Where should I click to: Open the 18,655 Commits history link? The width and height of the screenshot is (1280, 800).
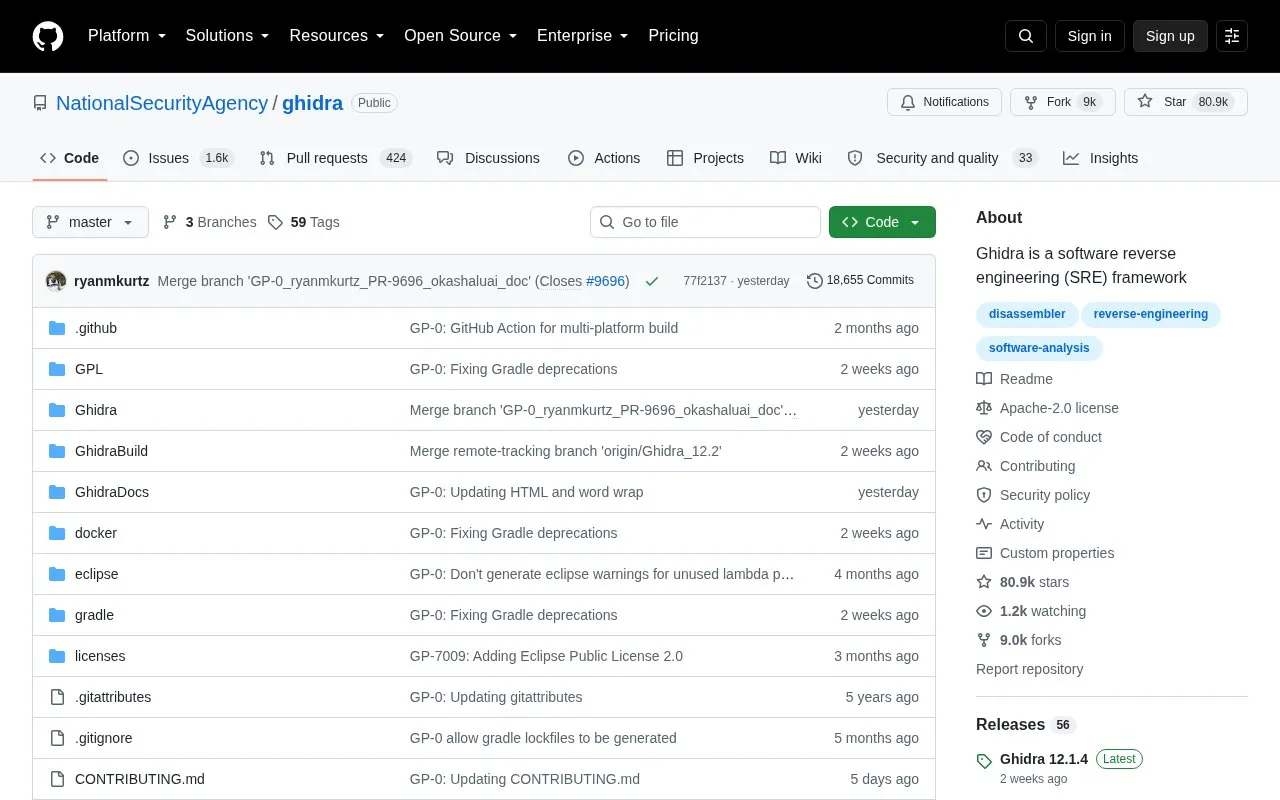(x=860, y=281)
